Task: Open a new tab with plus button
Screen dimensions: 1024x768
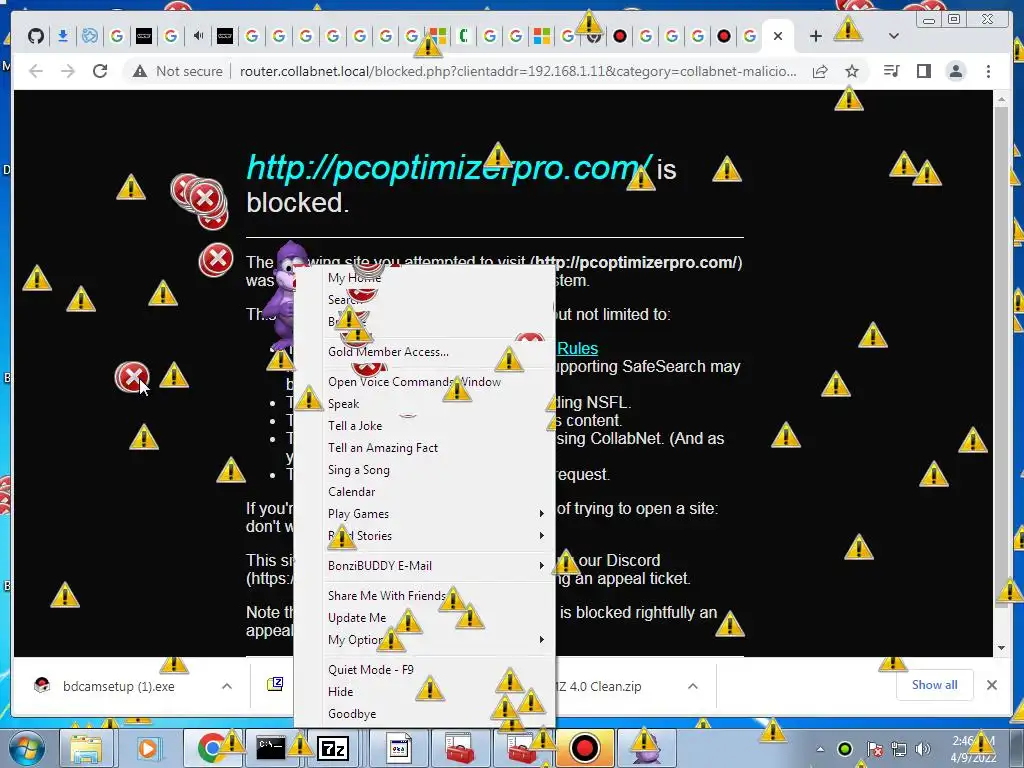Action: click(815, 37)
